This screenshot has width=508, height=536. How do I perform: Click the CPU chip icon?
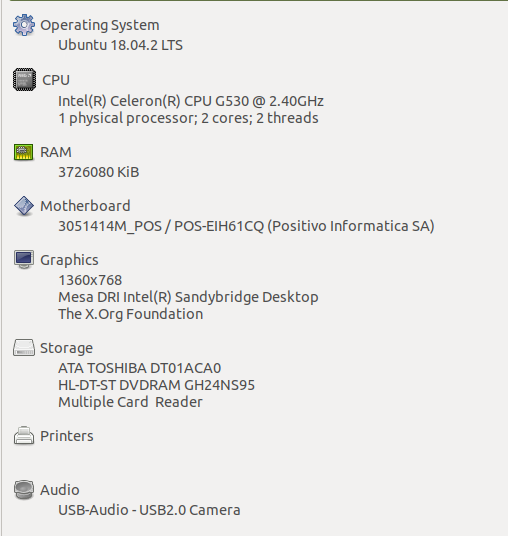(24, 80)
